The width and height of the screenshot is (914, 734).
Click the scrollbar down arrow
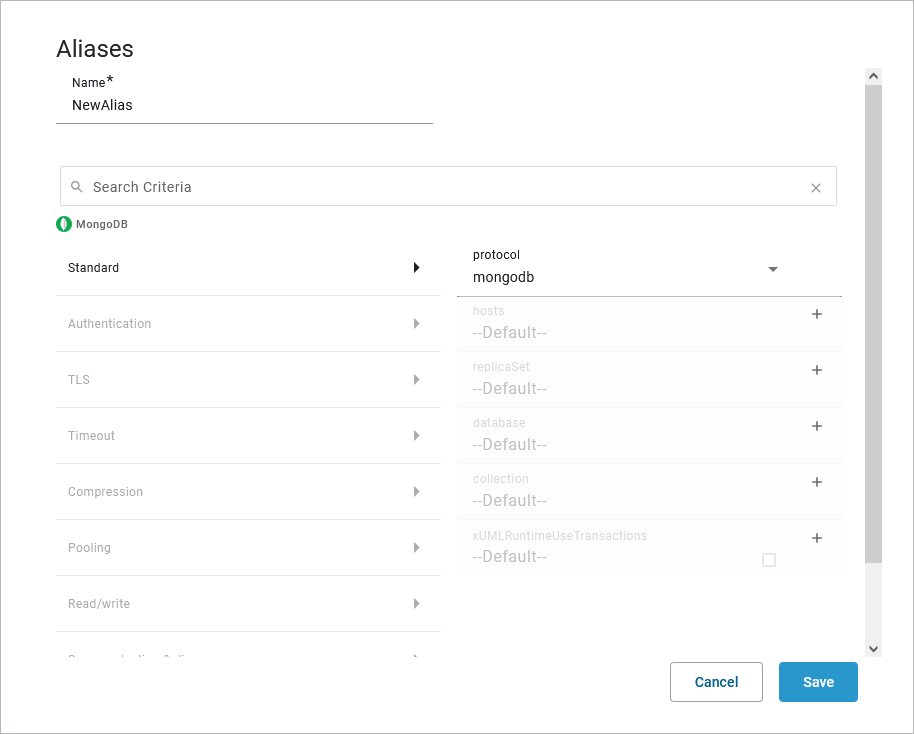(873, 648)
